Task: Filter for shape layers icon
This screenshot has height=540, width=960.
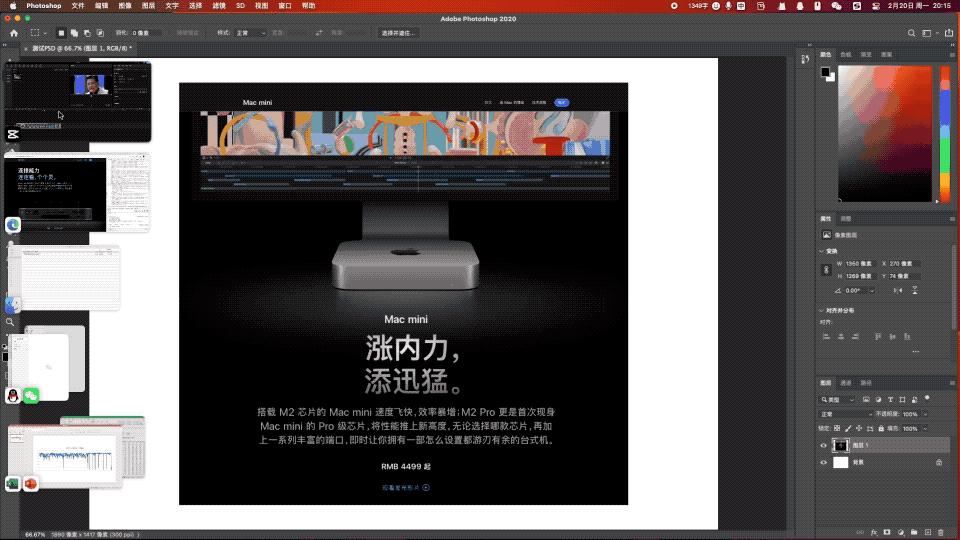Action: (x=902, y=400)
